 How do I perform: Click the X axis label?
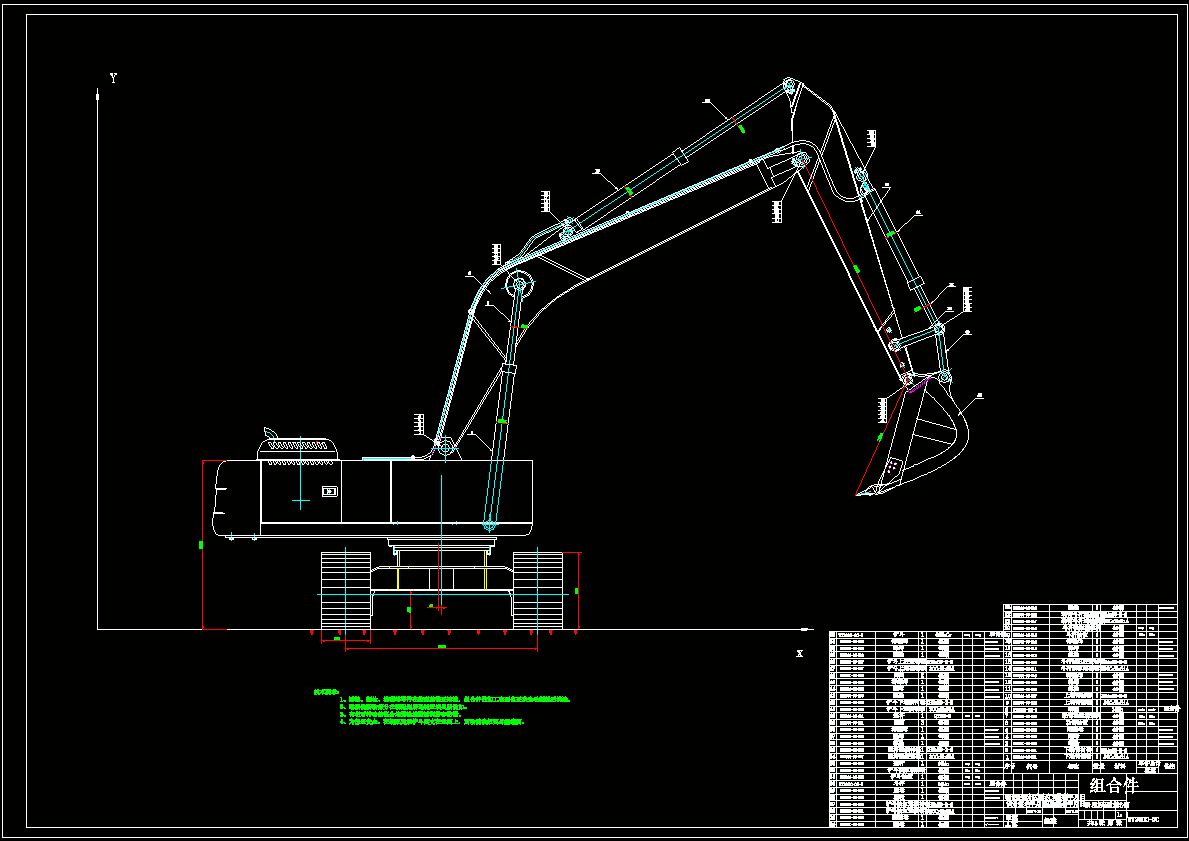(799, 654)
